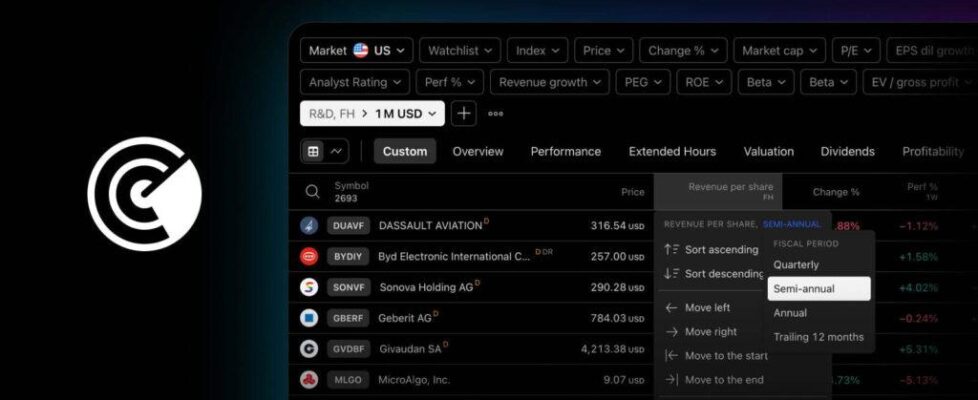Choose Sort descending in the column menu
The height and width of the screenshot is (400, 978).
tap(713, 273)
